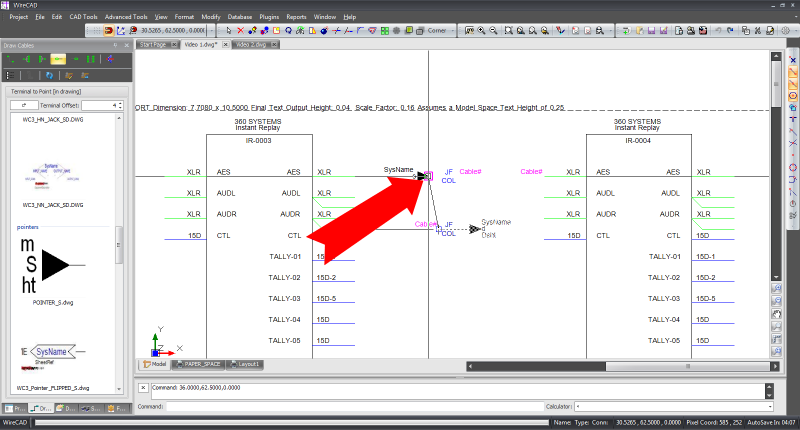Select the POINTER_S.dwg block thumbnail

point(53,265)
